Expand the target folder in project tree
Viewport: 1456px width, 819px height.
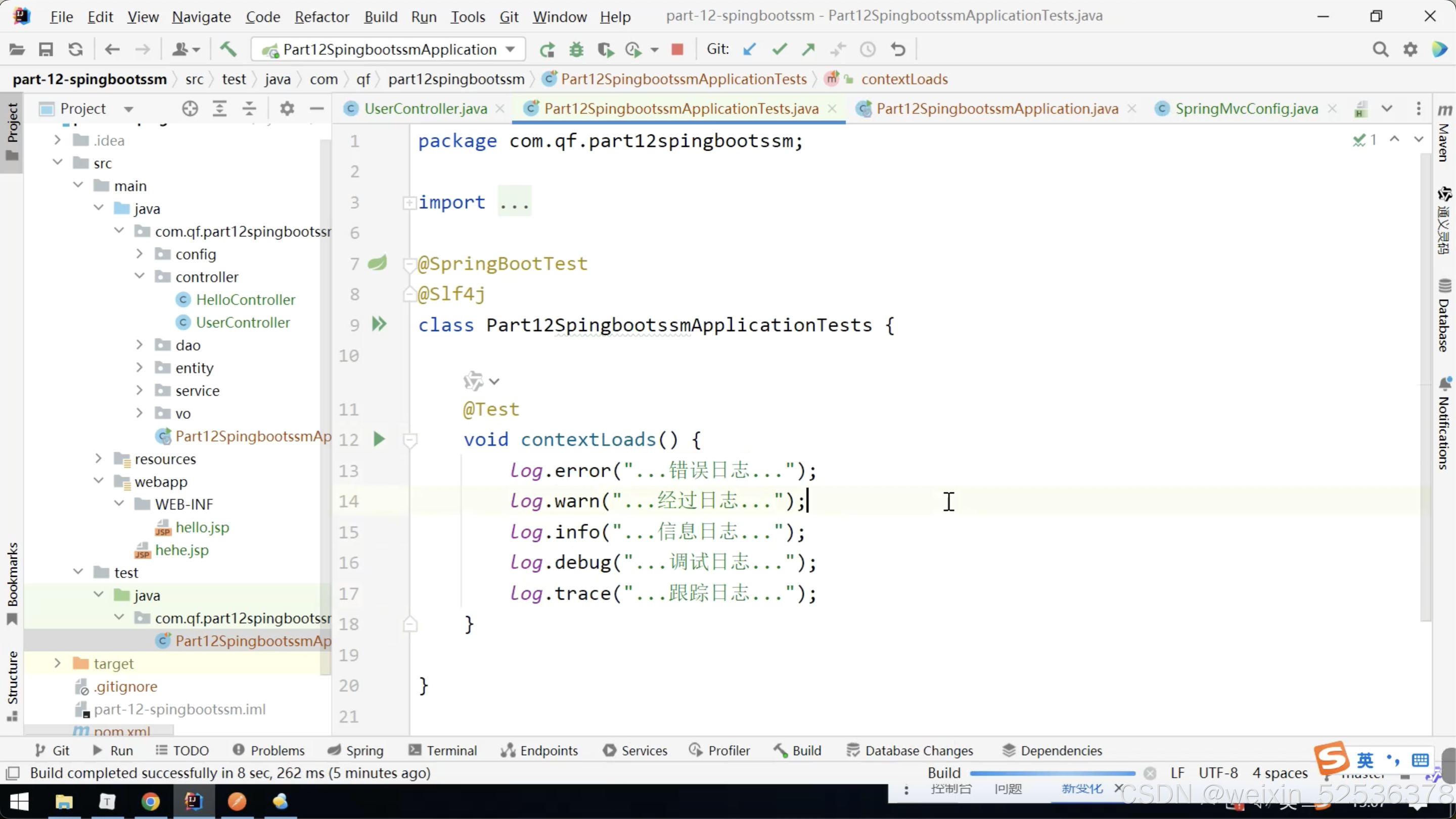coord(57,663)
